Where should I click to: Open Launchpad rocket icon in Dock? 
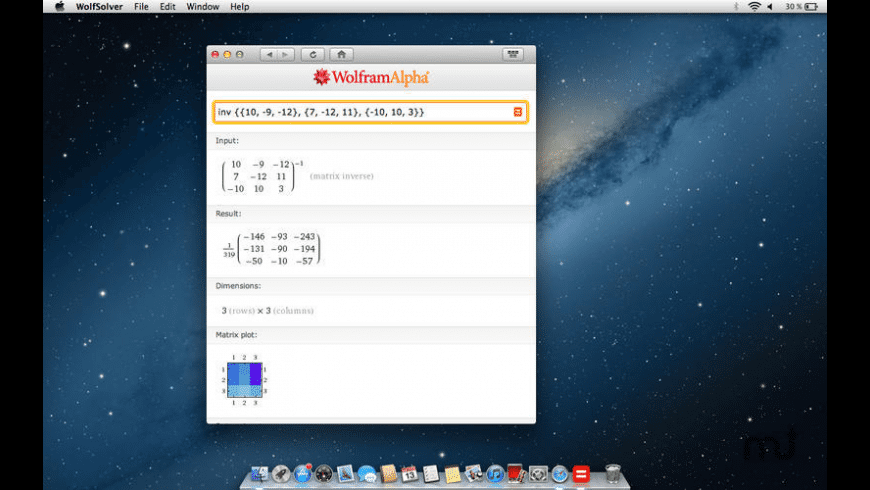(281, 474)
